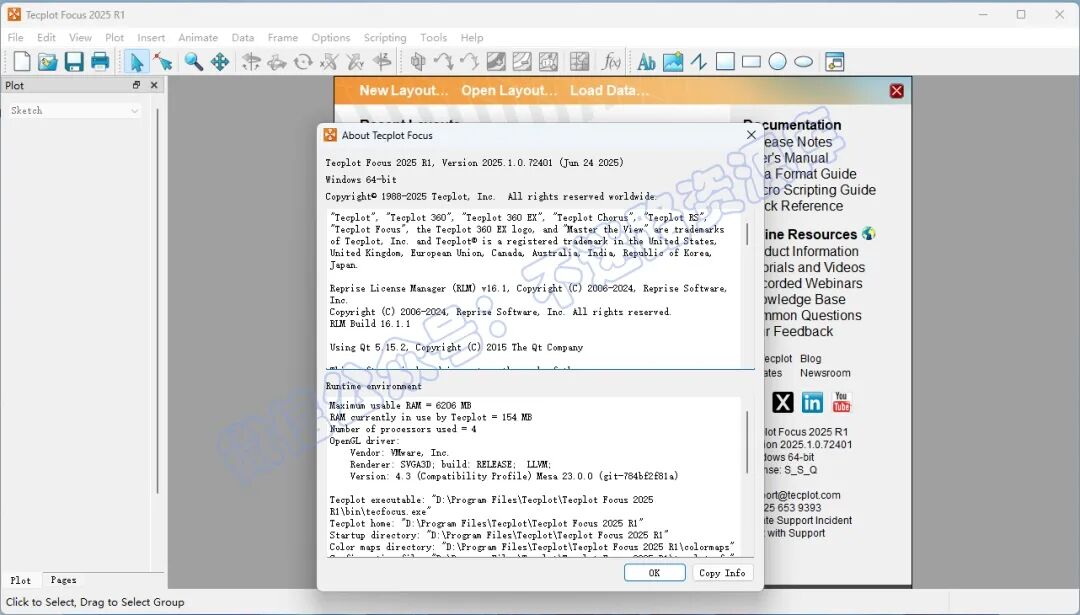The image size is (1080, 615).
Task: Click the Z-axis rotate tool
Action: click(382, 62)
